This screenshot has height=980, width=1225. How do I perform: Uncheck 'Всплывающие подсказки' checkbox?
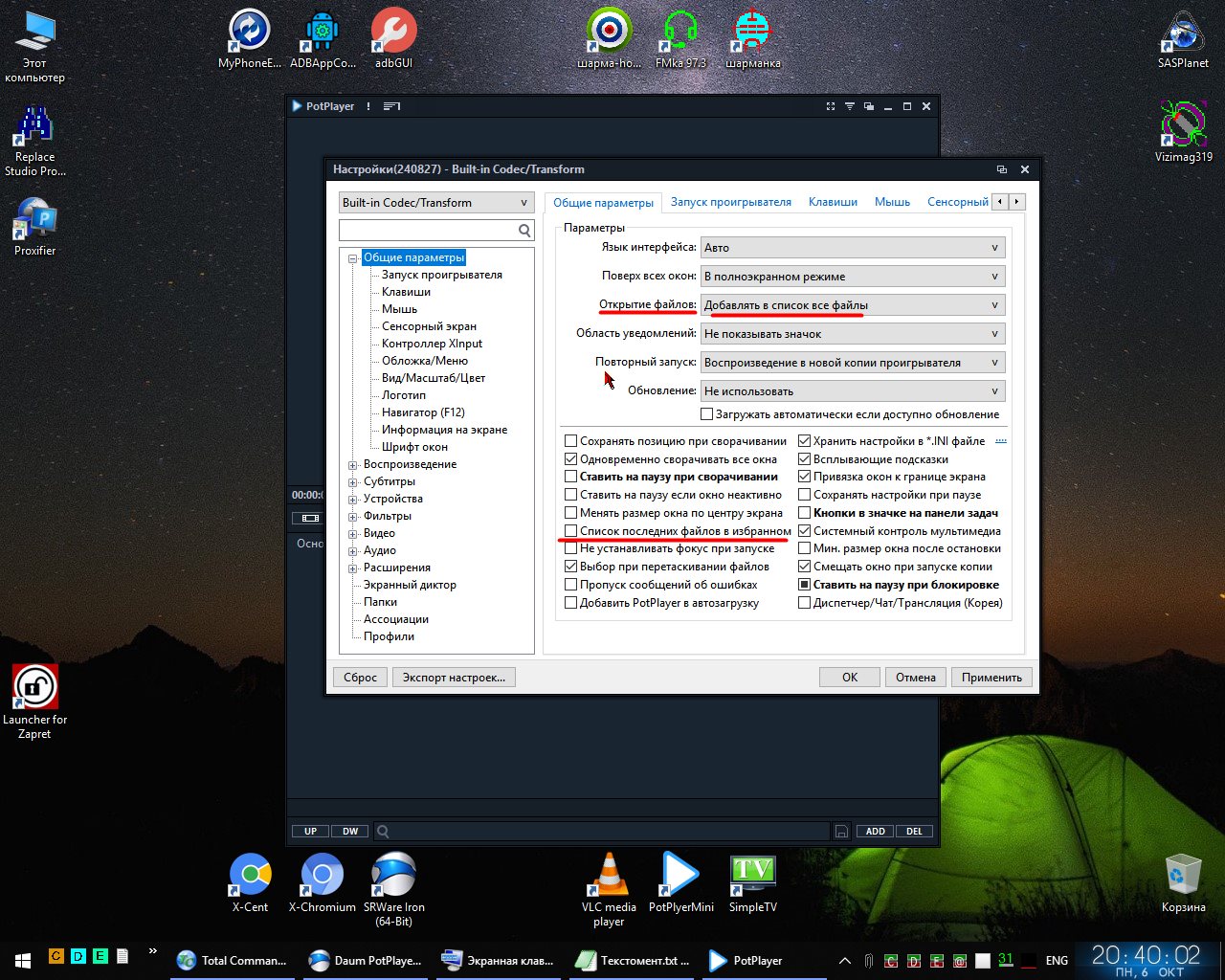tap(805, 459)
